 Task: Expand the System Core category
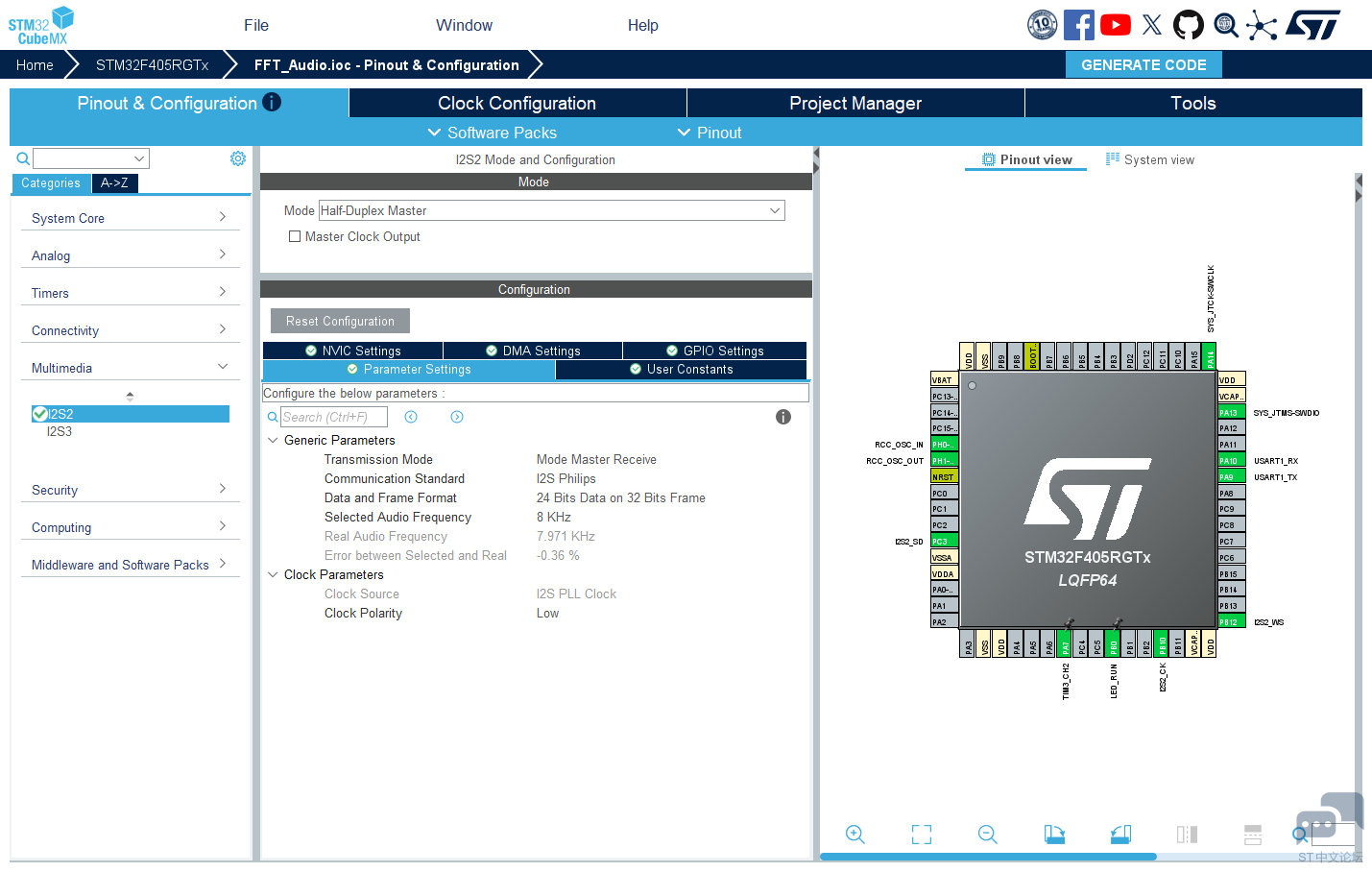tap(130, 218)
